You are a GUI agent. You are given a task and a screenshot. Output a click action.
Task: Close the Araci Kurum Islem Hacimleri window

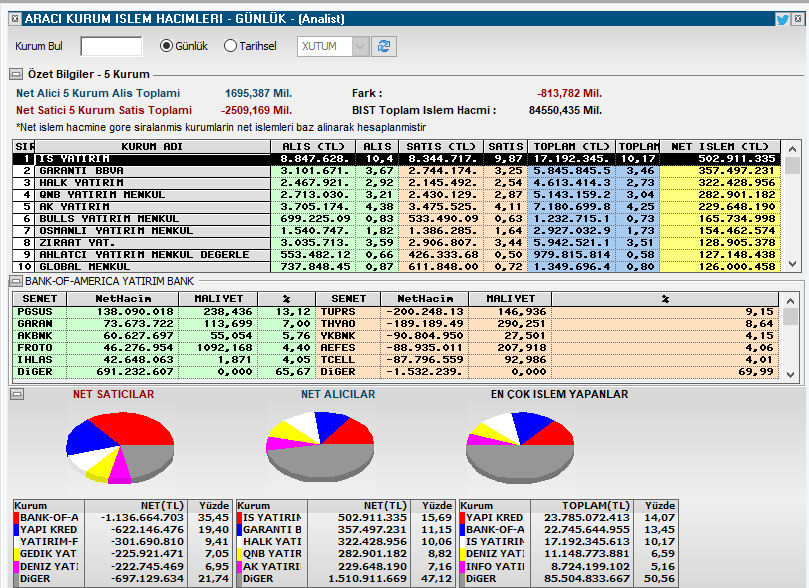[x=798, y=19]
